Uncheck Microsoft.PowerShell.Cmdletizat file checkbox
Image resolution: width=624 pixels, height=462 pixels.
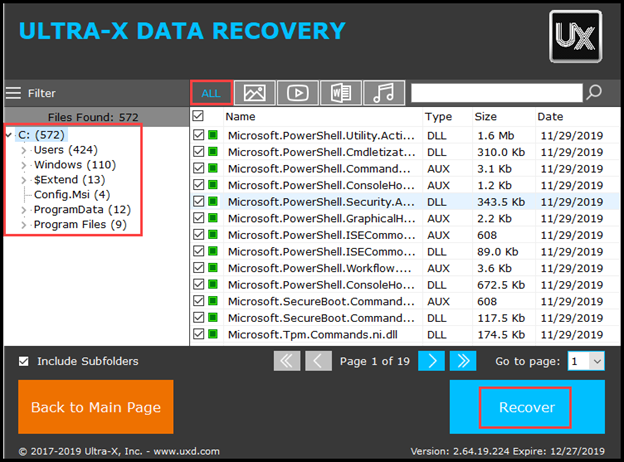(x=199, y=152)
